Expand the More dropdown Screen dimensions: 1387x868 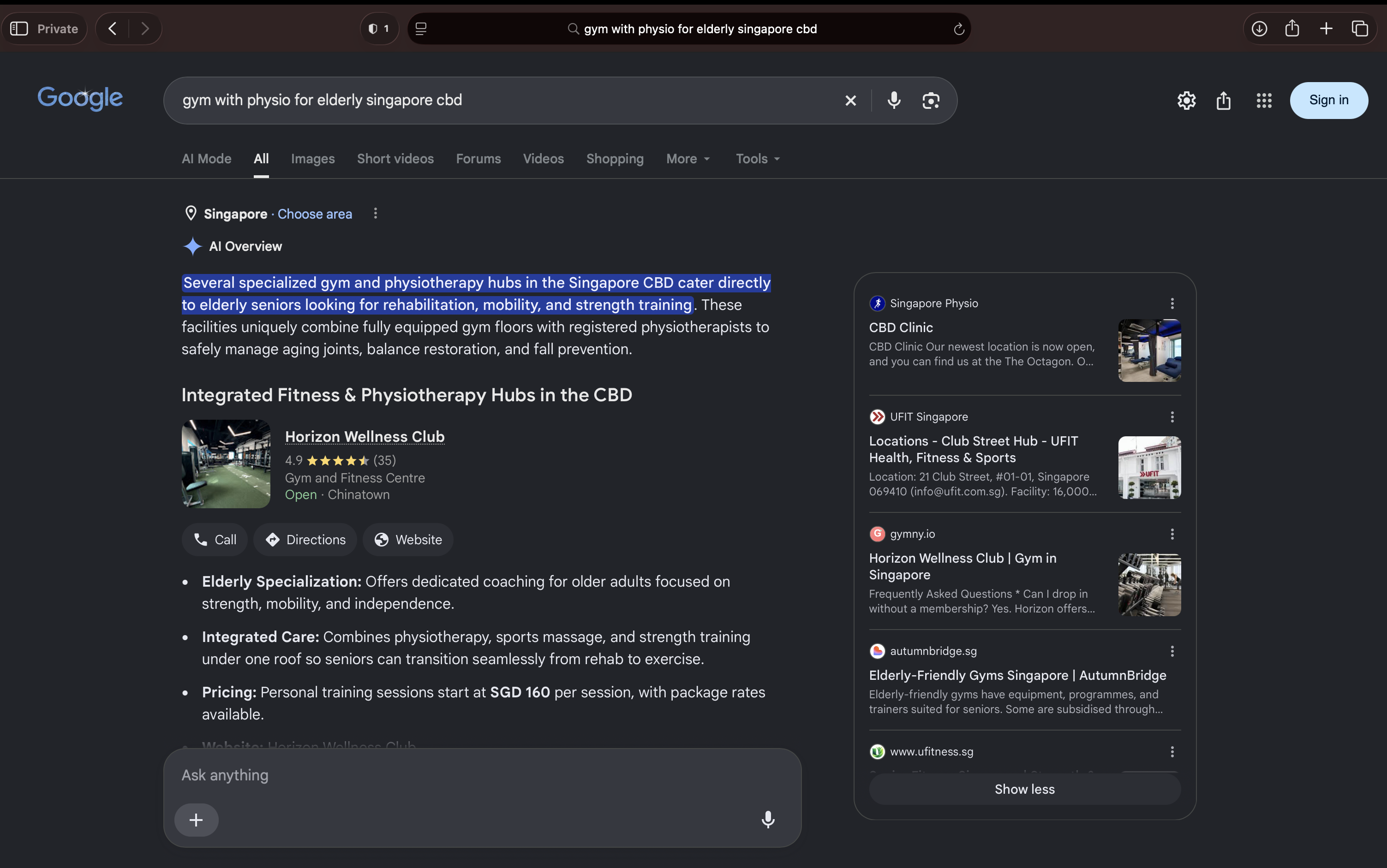[688, 159]
